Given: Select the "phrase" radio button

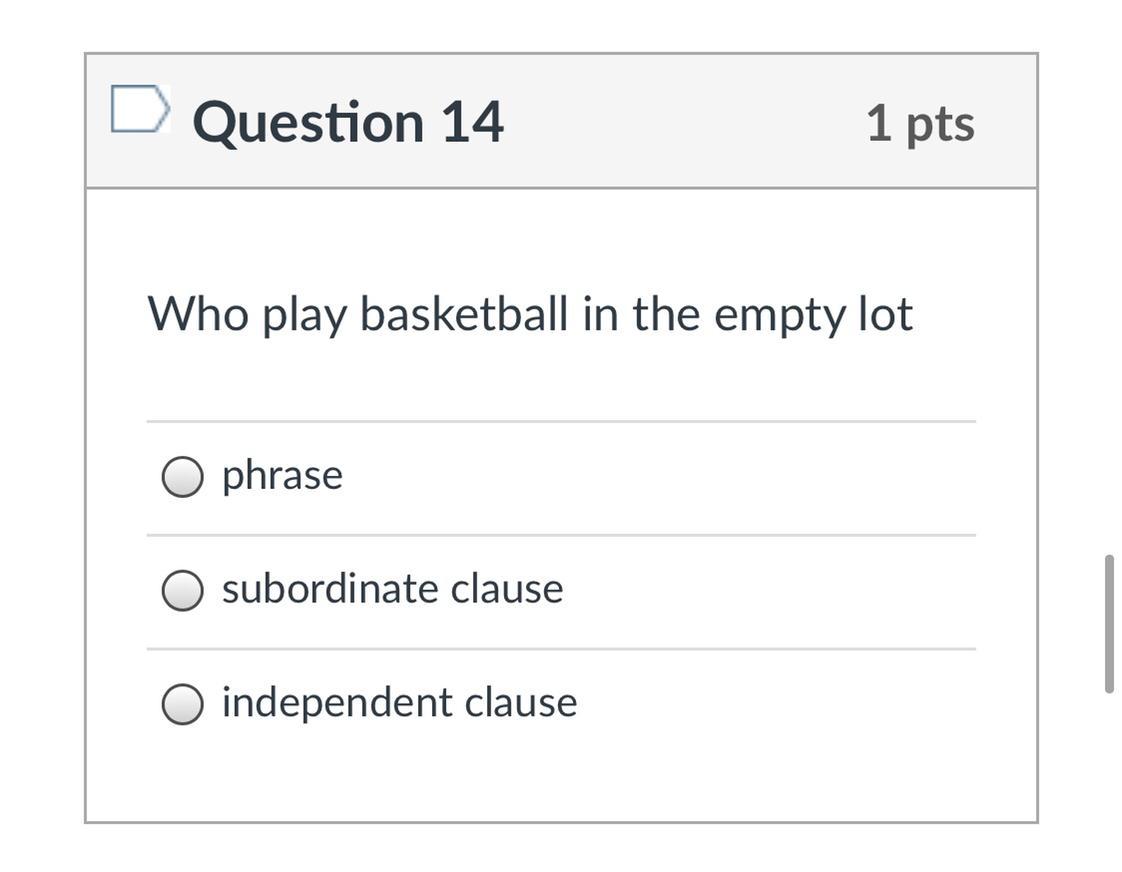Looking at the screenshot, I should 182,477.
